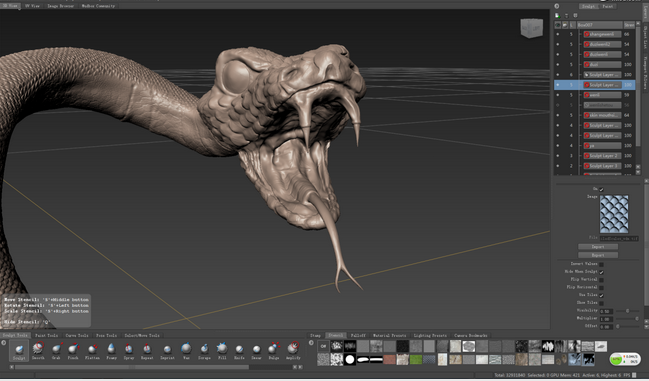Switch Layers panel to Paint mode

608,6
